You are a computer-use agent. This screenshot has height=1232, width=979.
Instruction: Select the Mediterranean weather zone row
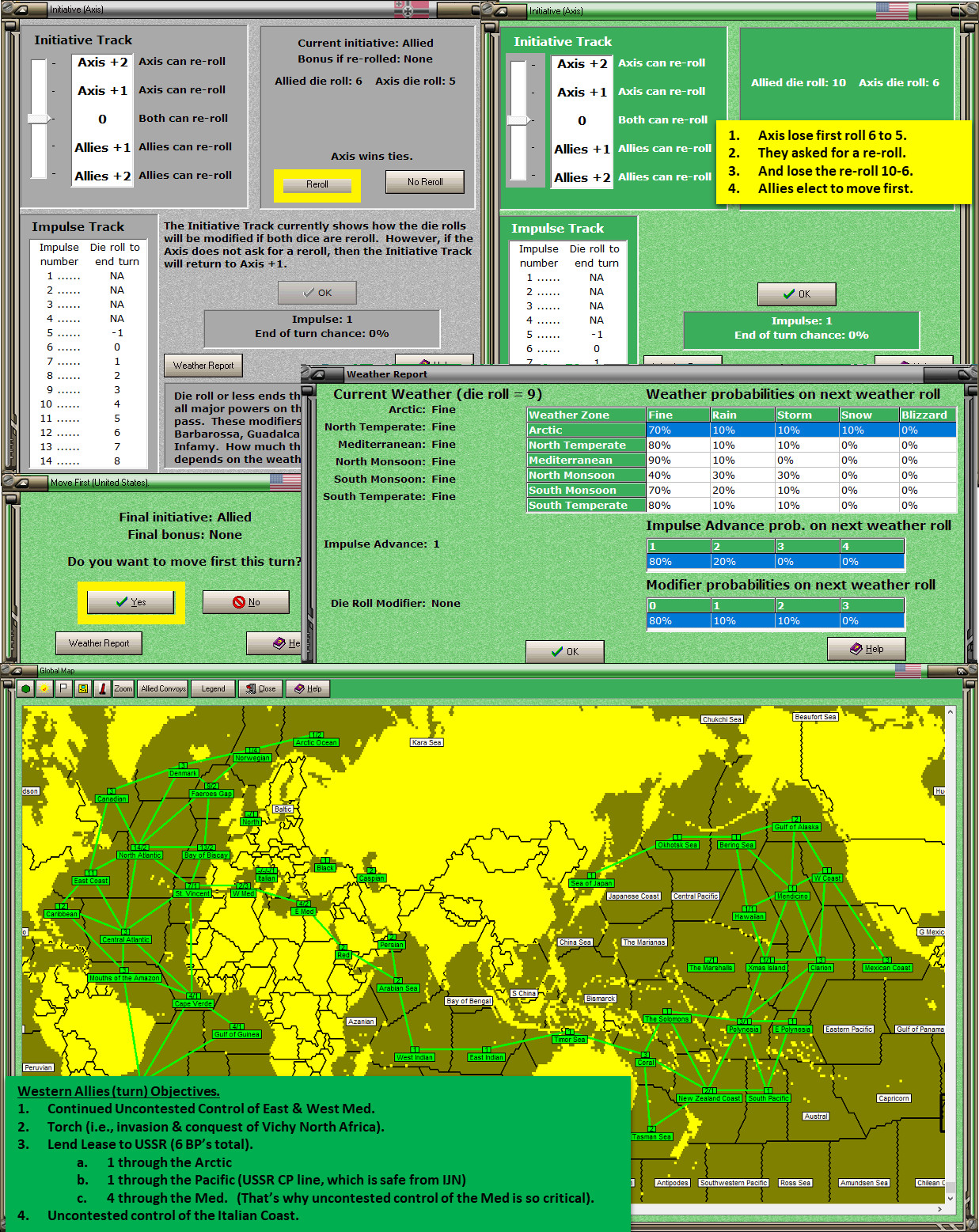click(x=742, y=461)
